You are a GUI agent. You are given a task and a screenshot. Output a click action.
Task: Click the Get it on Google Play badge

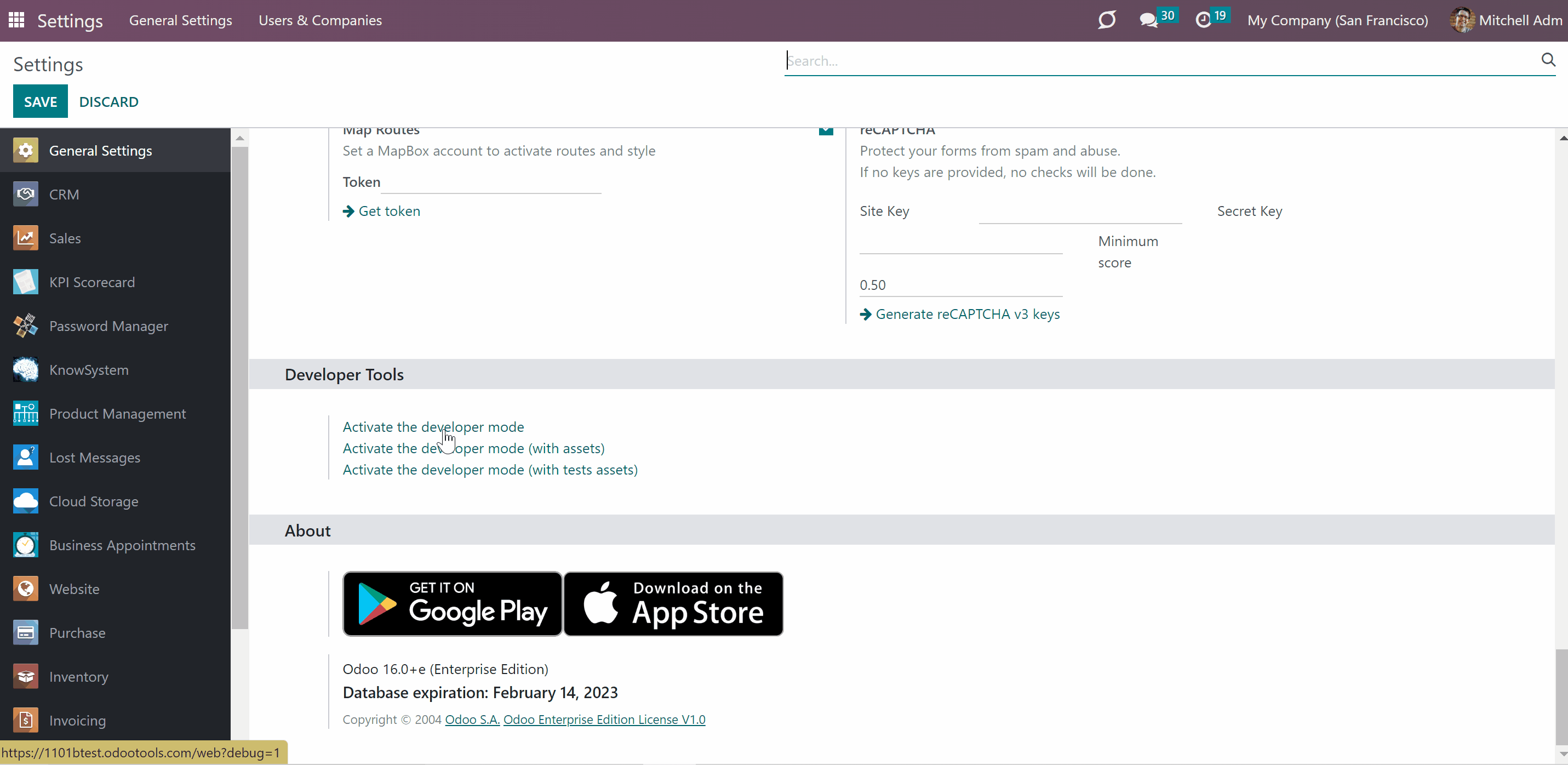point(452,603)
